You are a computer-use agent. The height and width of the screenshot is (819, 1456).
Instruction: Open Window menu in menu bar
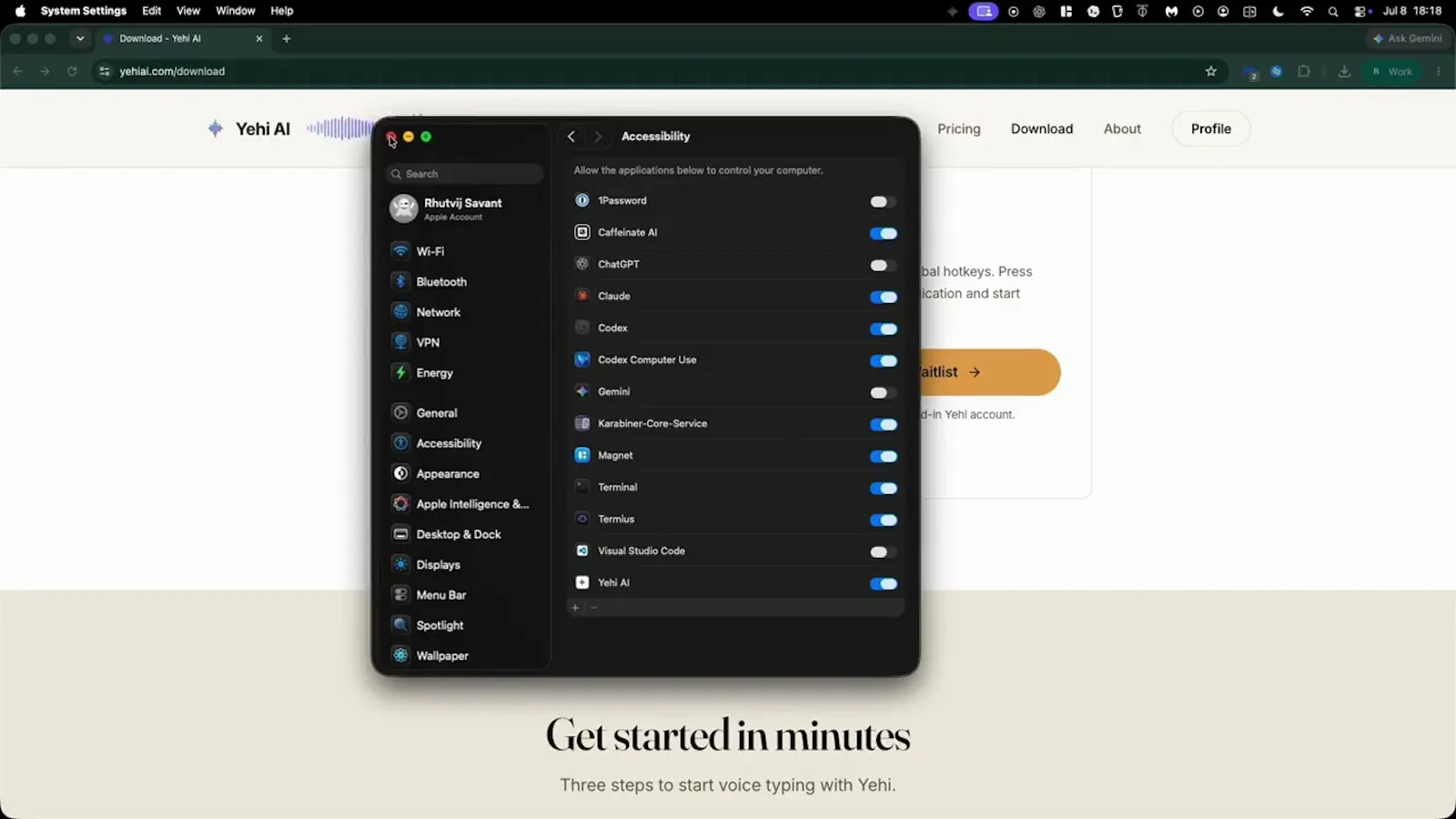(x=235, y=11)
